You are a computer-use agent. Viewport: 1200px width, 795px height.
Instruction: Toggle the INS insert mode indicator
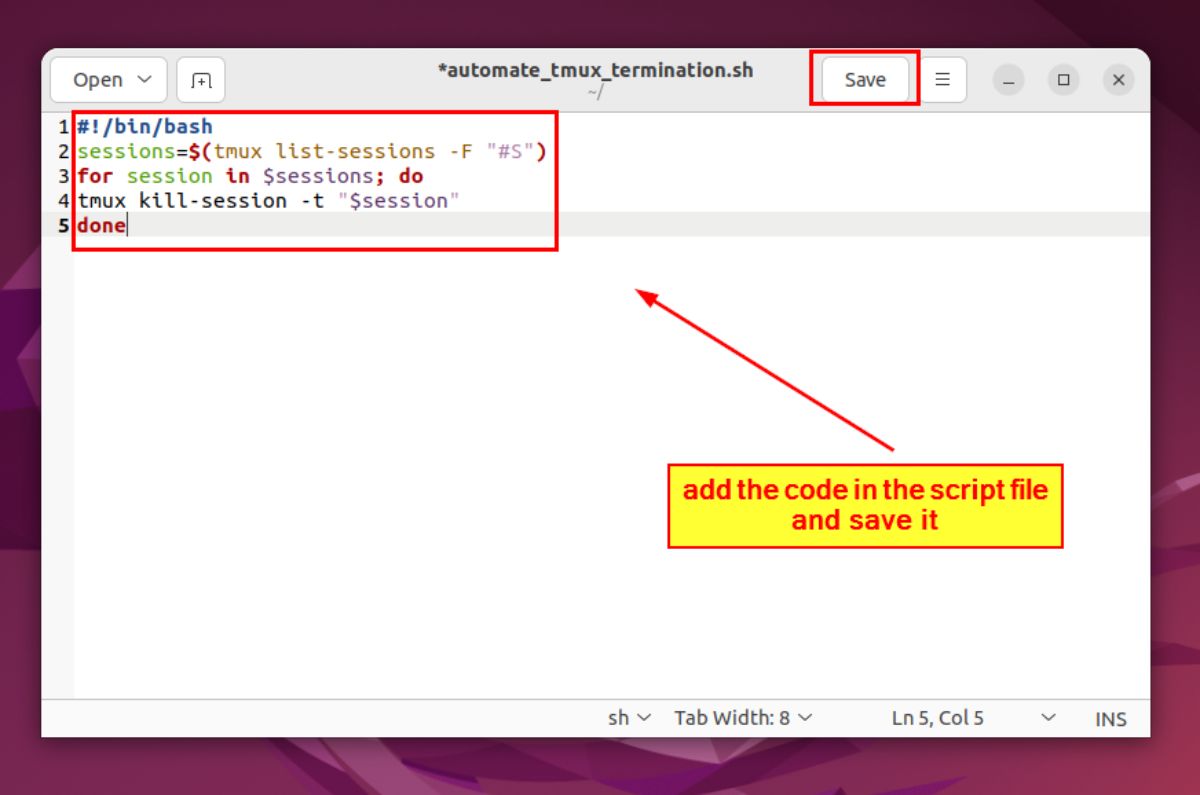[x=1110, y=718]
